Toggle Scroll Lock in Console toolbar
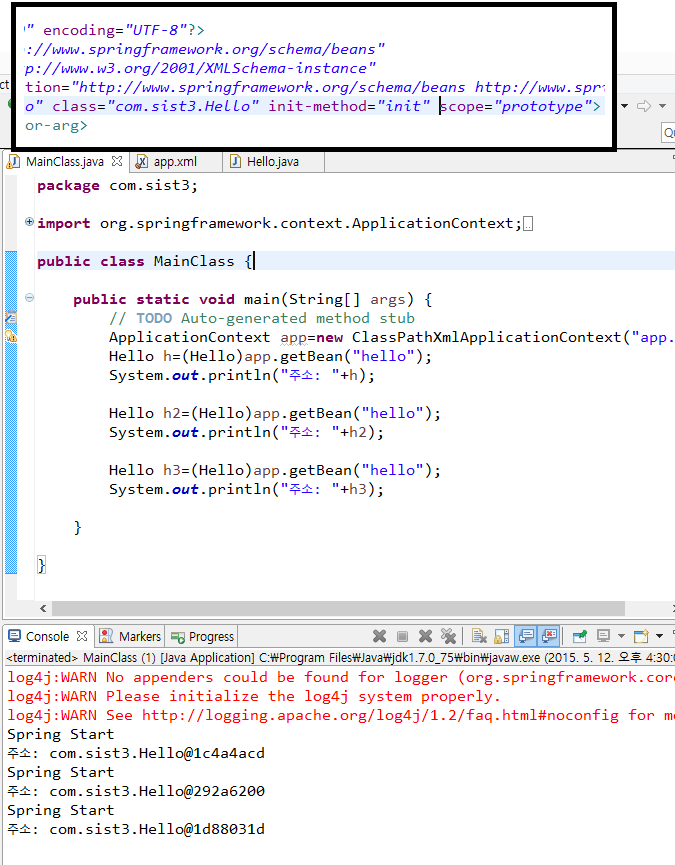This screenshot has width=675, height=865. (501, 636)
